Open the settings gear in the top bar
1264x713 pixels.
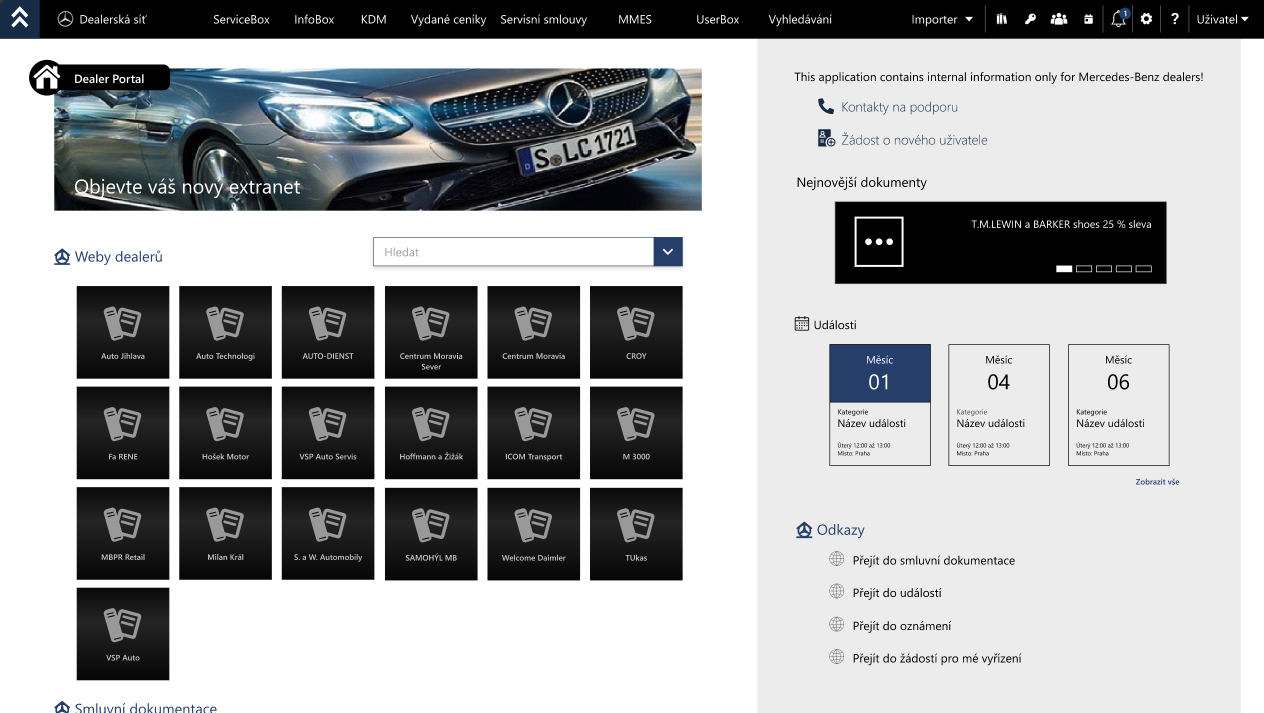tap(1145, 18)
